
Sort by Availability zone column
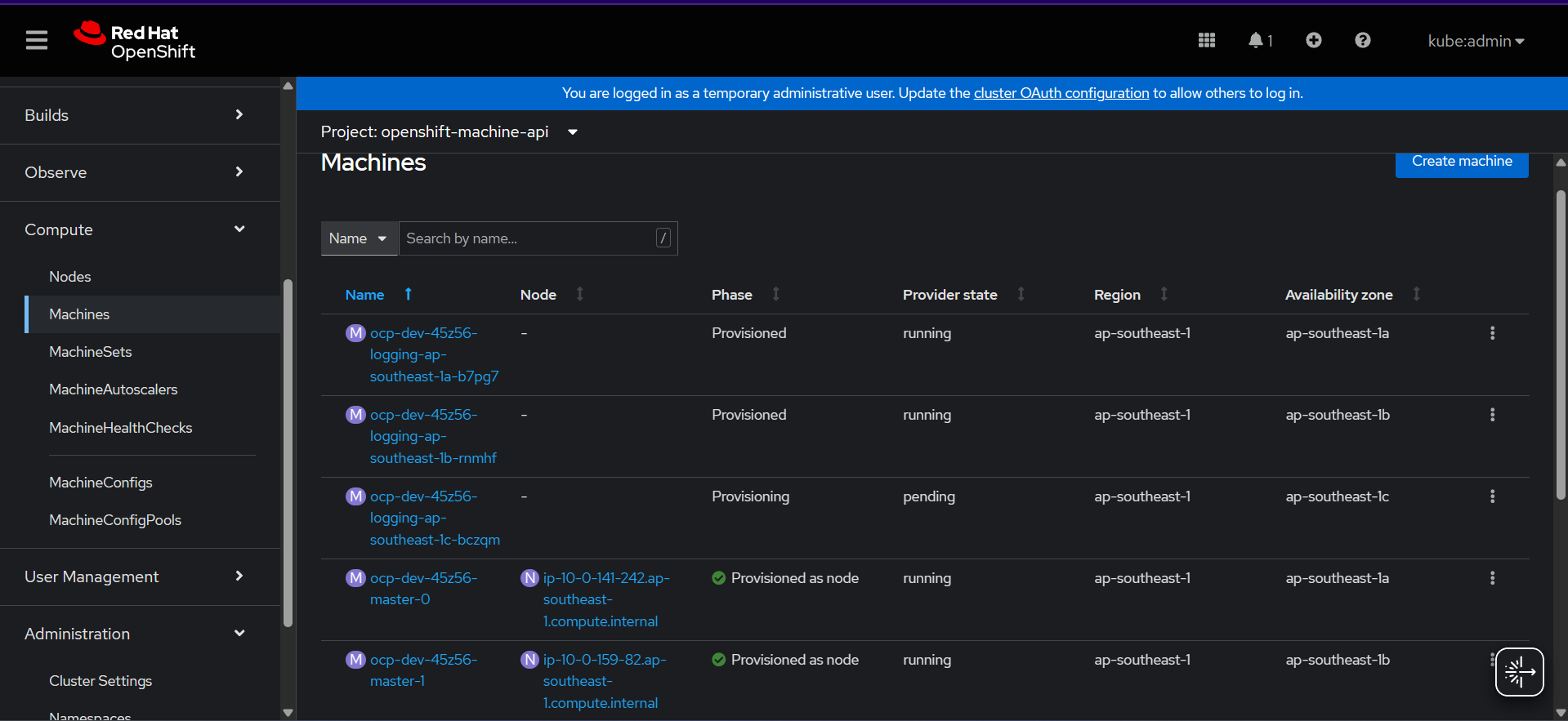tap(1417, 294)
